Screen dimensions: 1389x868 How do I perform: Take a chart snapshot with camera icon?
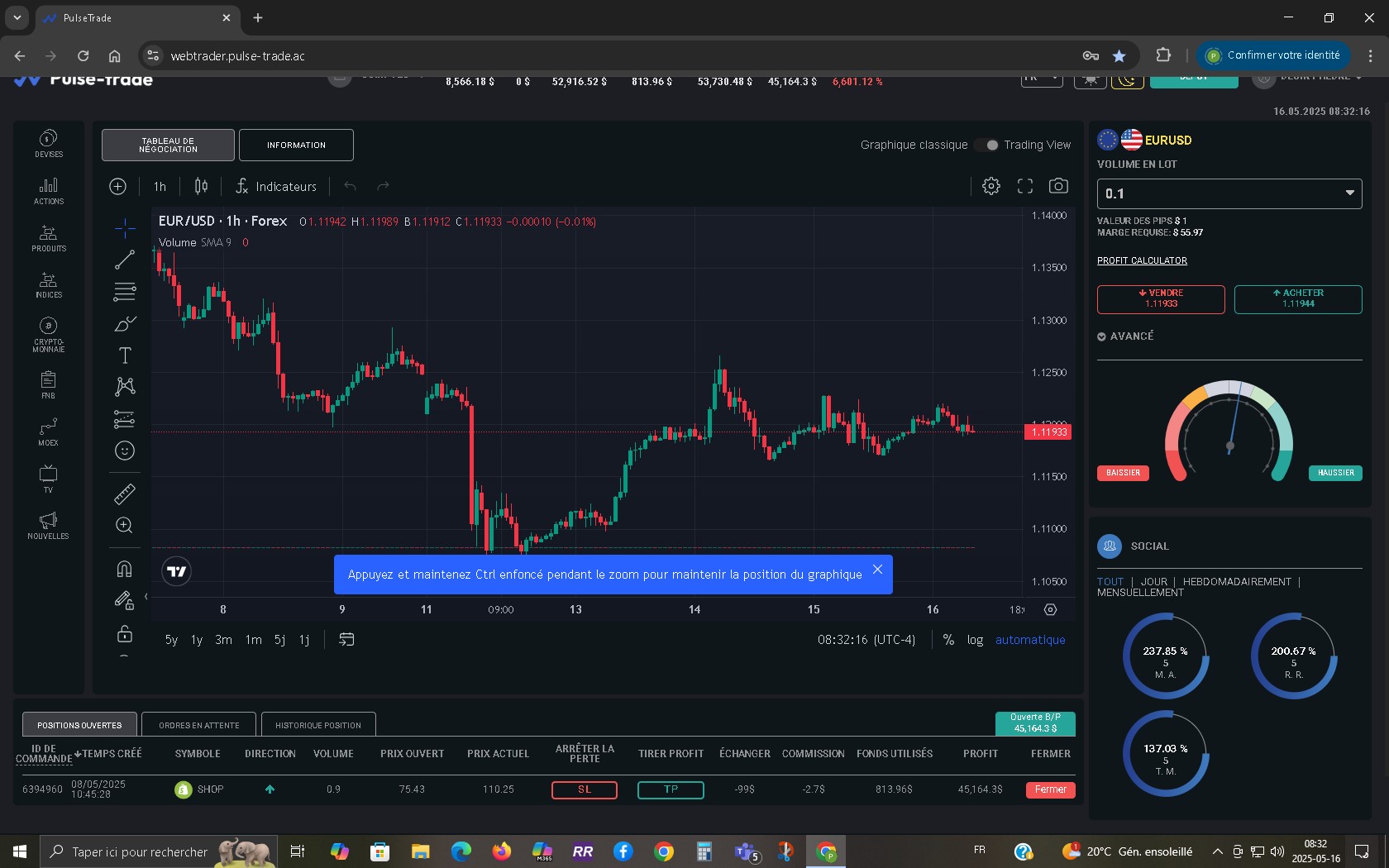pos(1058,186)
